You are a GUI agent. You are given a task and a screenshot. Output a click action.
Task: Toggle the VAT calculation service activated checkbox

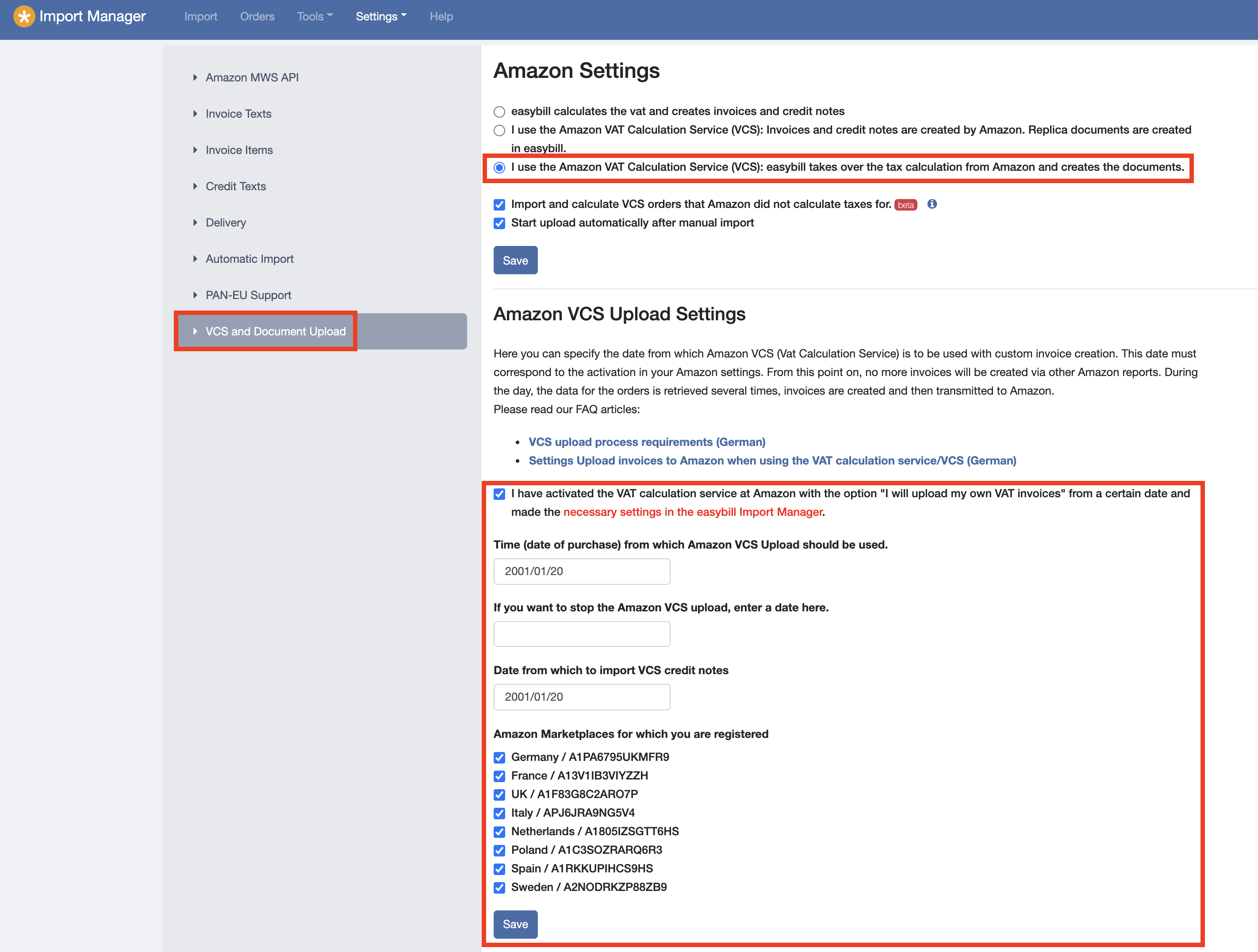(x=499, y=494)
